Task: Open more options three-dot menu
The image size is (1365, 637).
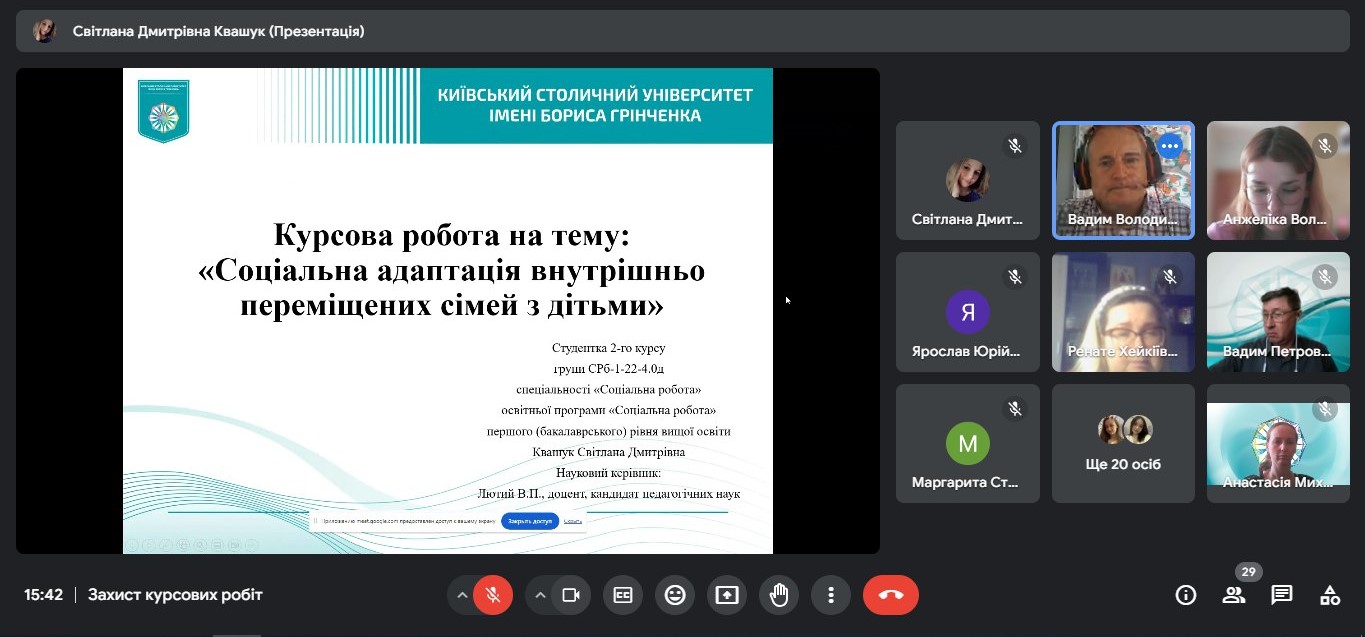Action: click(831, 595)
